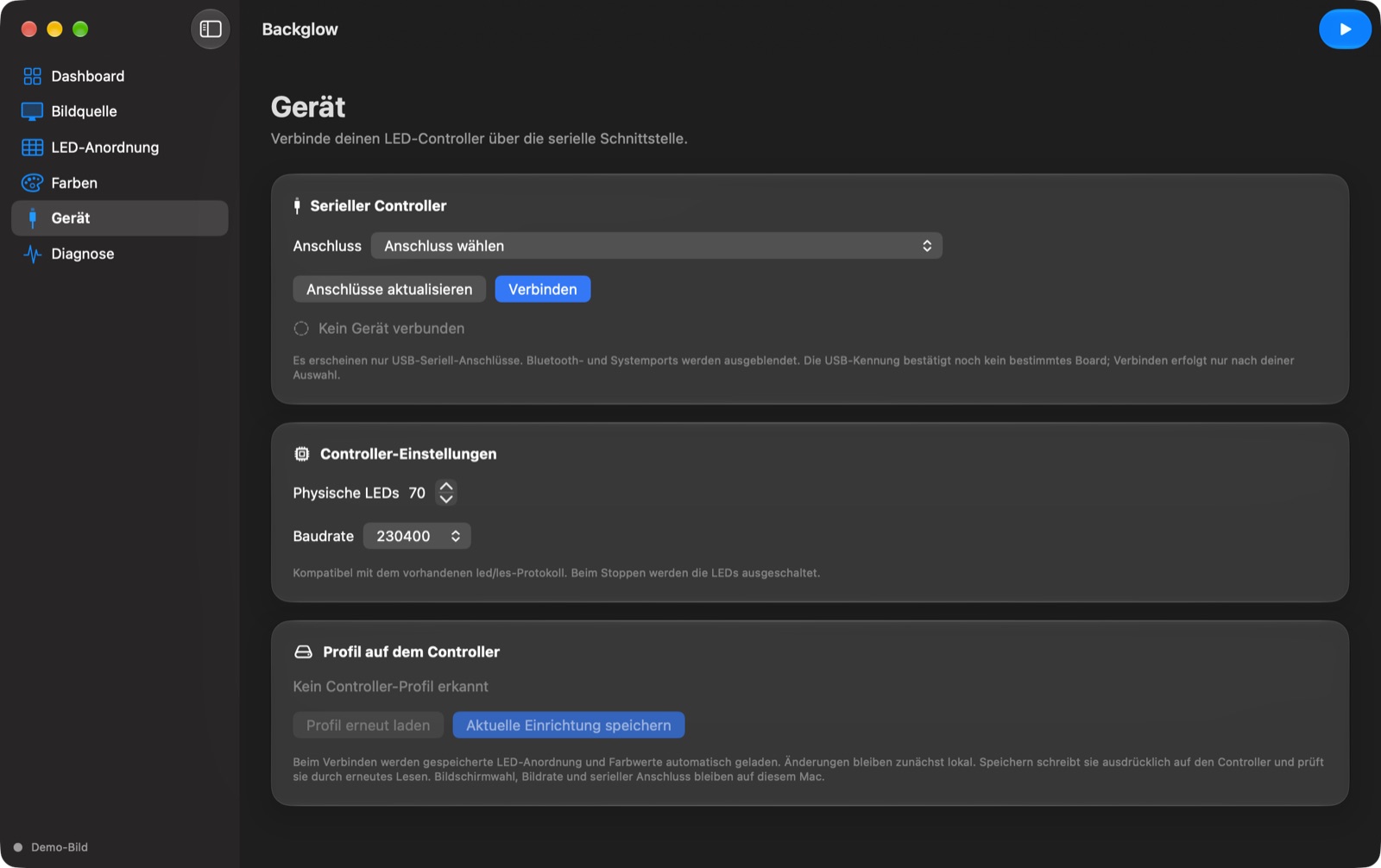The height and width of the screenshot is (868, 1381).
Task: Click the Kein Gerät verbunden status text
Action: tap(391, 329)
